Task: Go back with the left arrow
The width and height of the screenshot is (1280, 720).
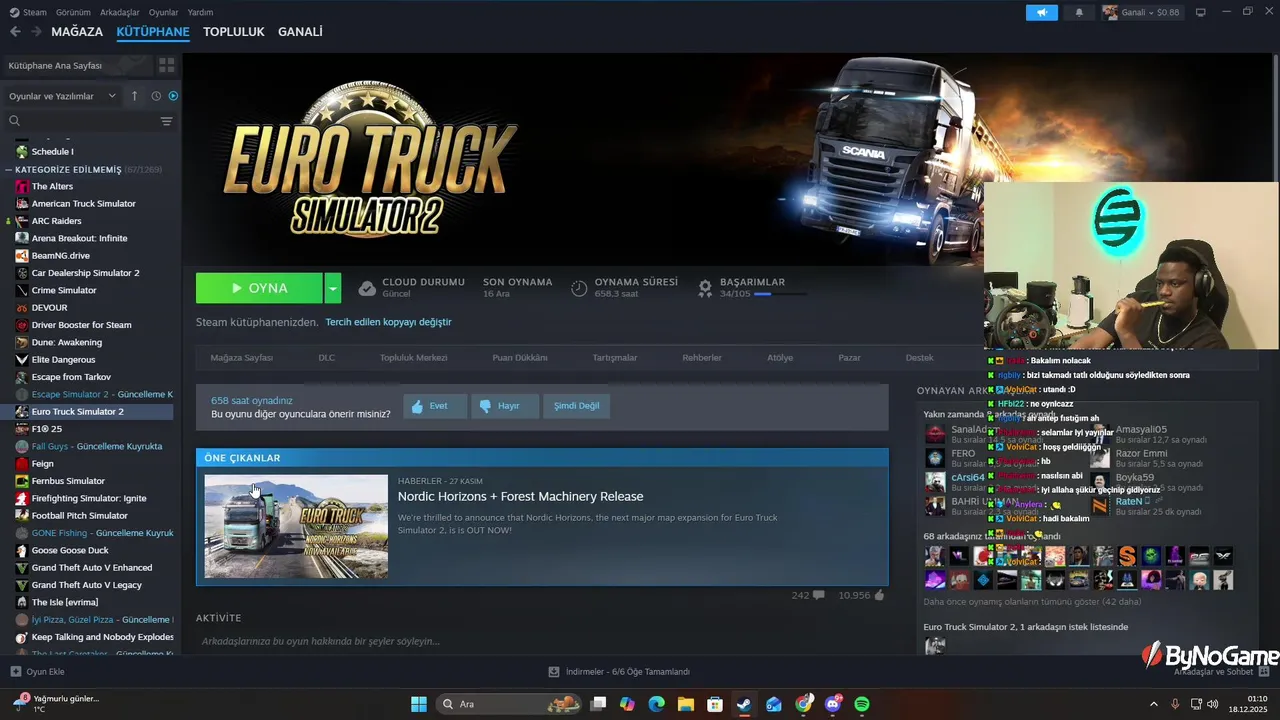Action: (x=15, y=32)
